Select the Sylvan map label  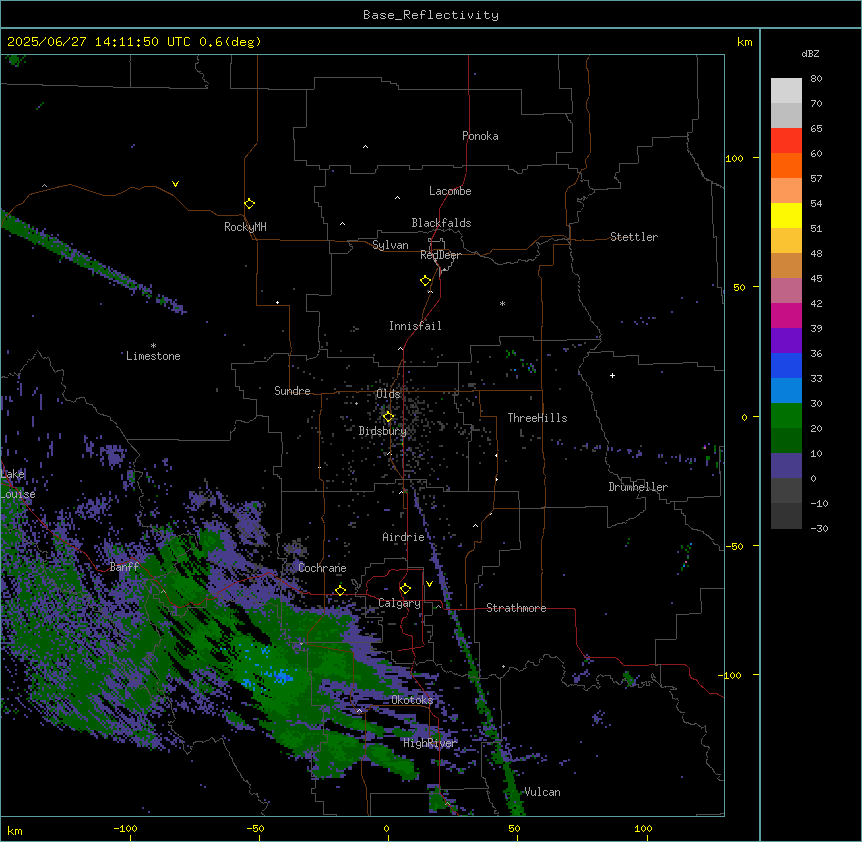[390, 245]
